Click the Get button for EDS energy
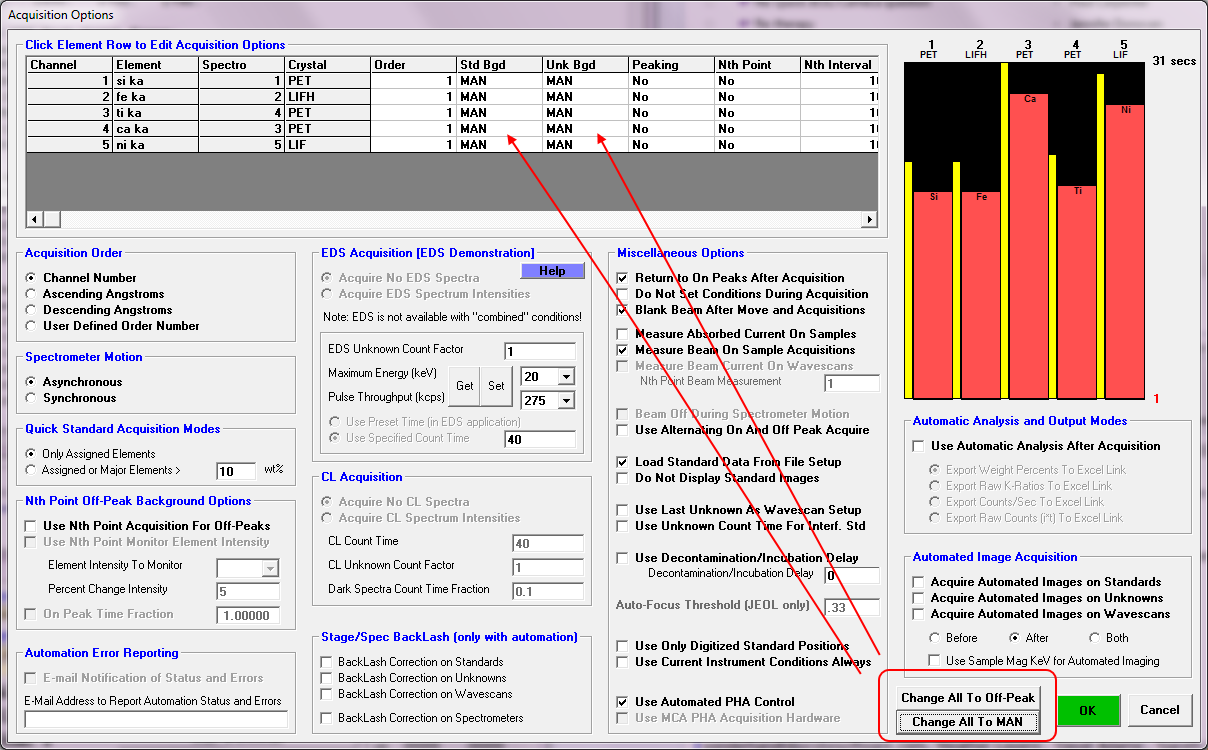Image resolution: width=1208 pixels, height=750 pixels. [x=465, y=386]
